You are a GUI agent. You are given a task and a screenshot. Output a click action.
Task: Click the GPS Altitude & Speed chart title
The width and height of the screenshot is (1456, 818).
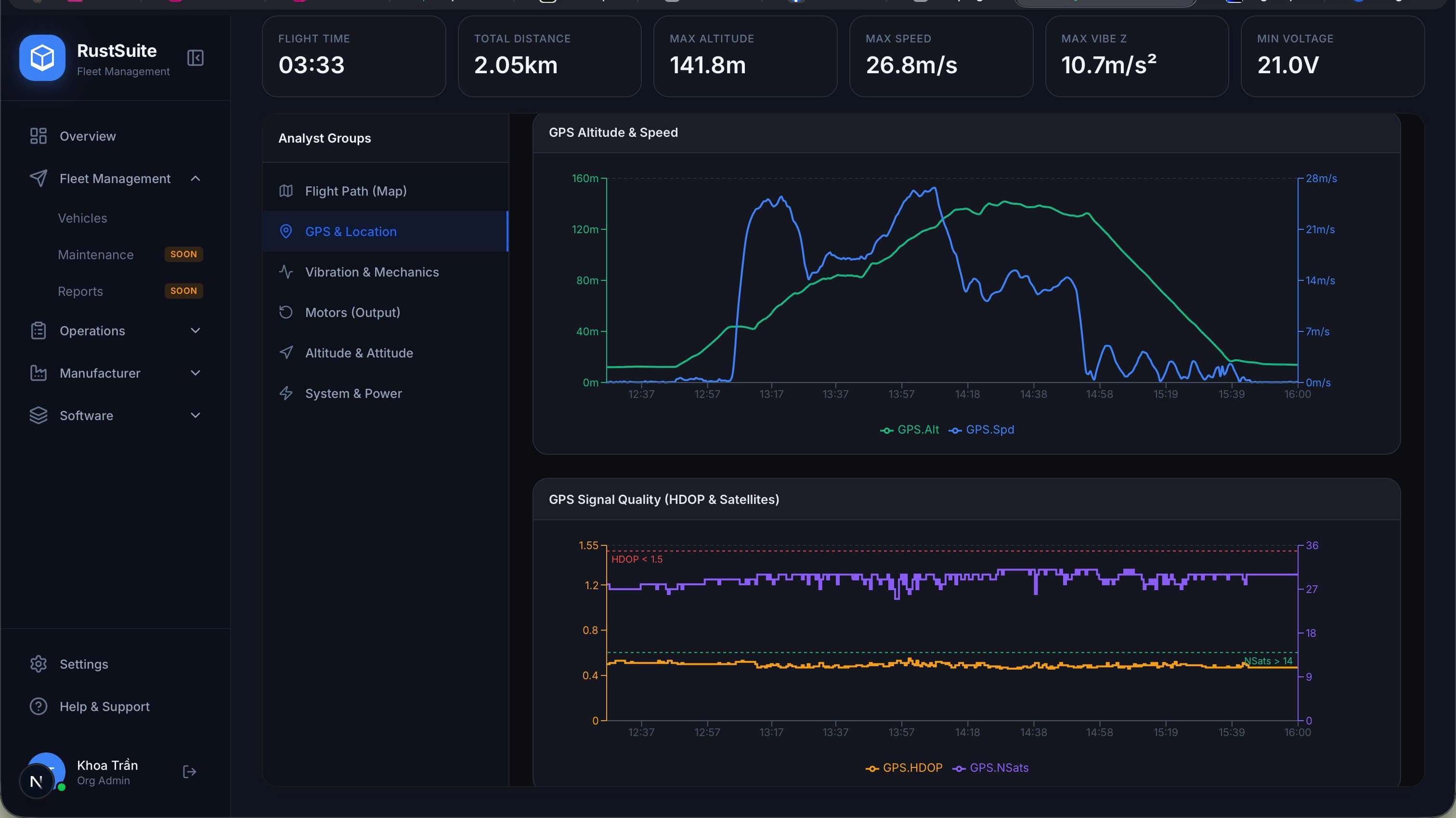(613, 132)
